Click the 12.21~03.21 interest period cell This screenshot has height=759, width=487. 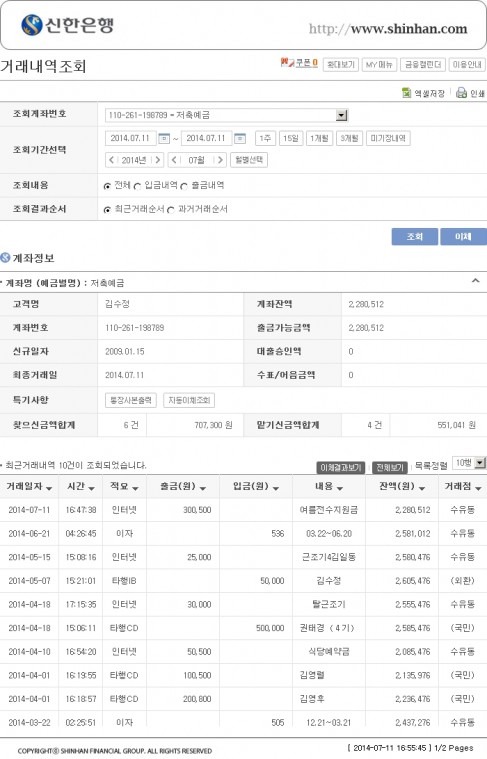pyautogui.click(x=329, y=722)
